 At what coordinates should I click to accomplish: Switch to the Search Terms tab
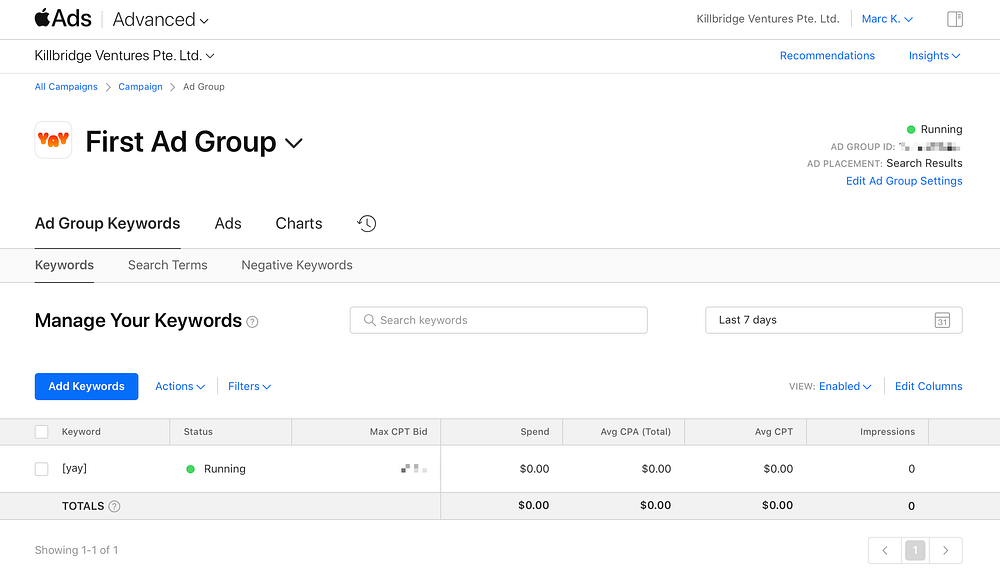(168, 265)
